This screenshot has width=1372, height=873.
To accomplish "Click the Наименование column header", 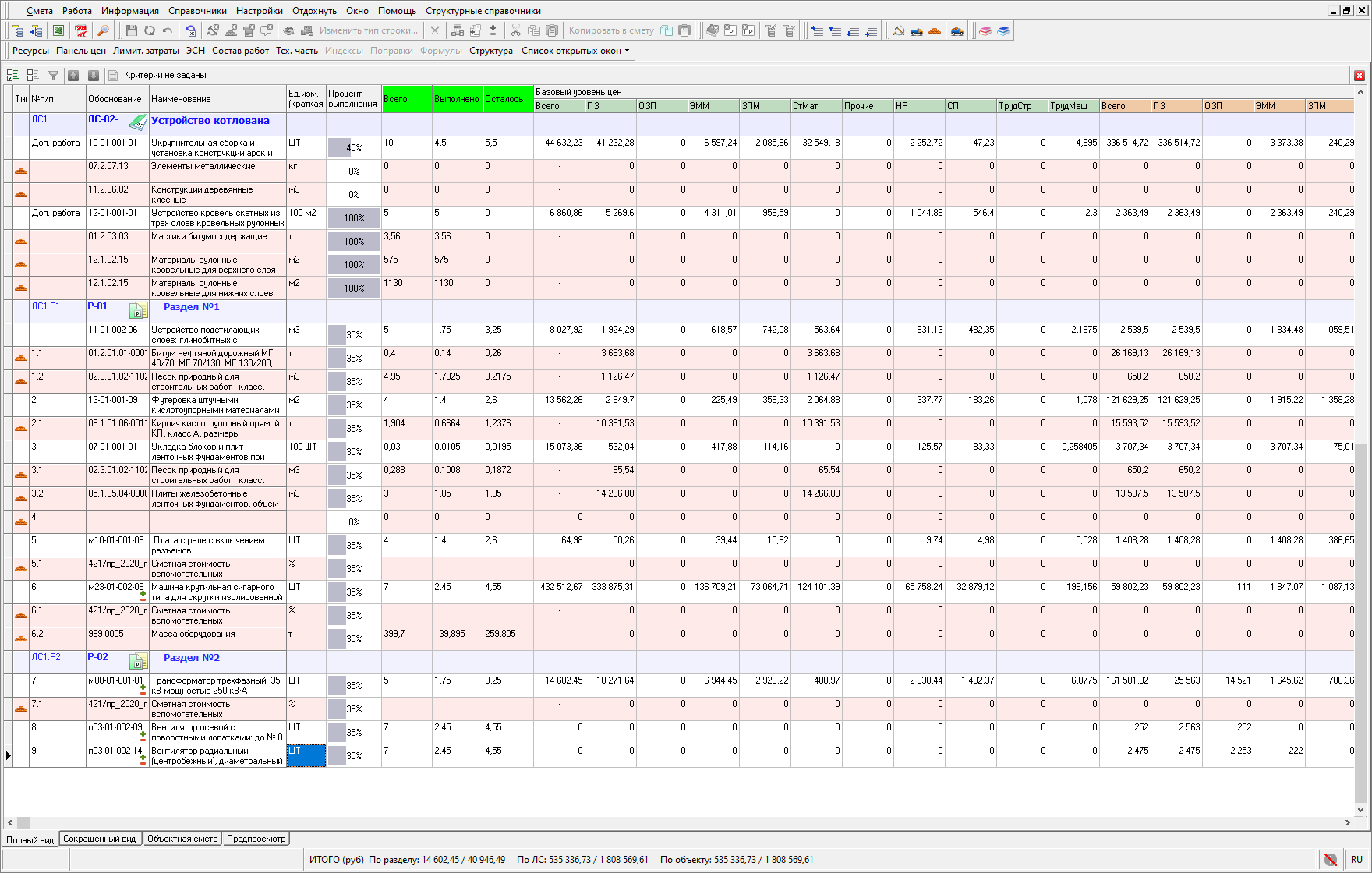I will 217,99.
